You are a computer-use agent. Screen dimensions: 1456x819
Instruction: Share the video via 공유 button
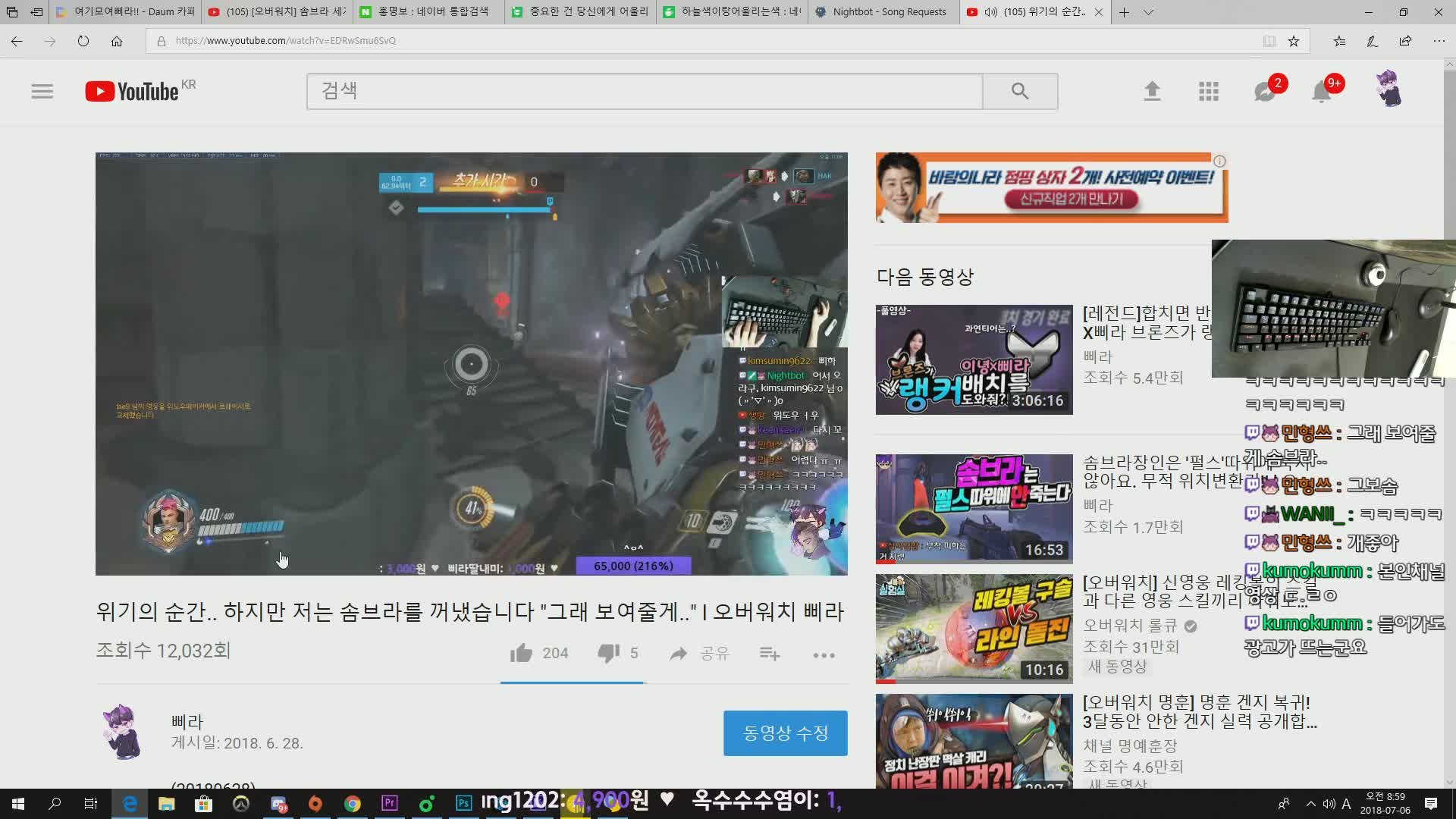tap(698, 653)
